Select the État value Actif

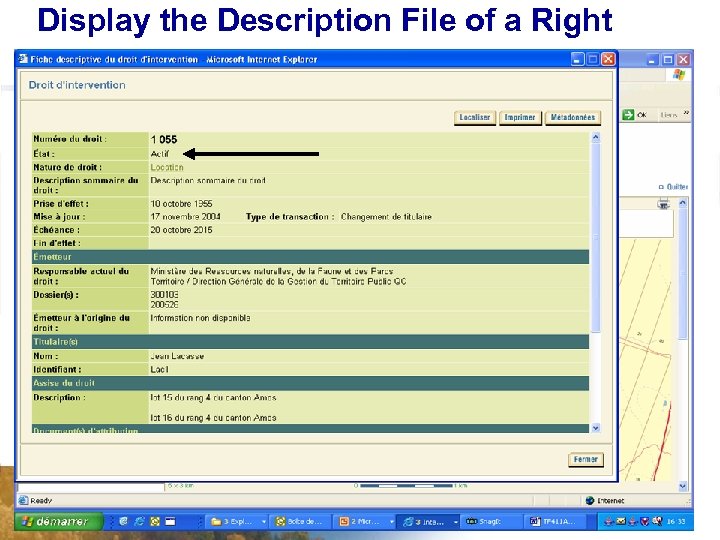[x=160, y=154]
